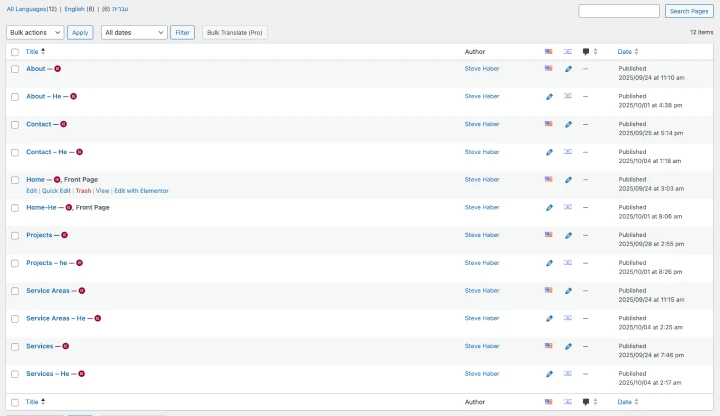Select all pages using header checkbox
This screenshot has width=720, height=416.
(15, 51)
